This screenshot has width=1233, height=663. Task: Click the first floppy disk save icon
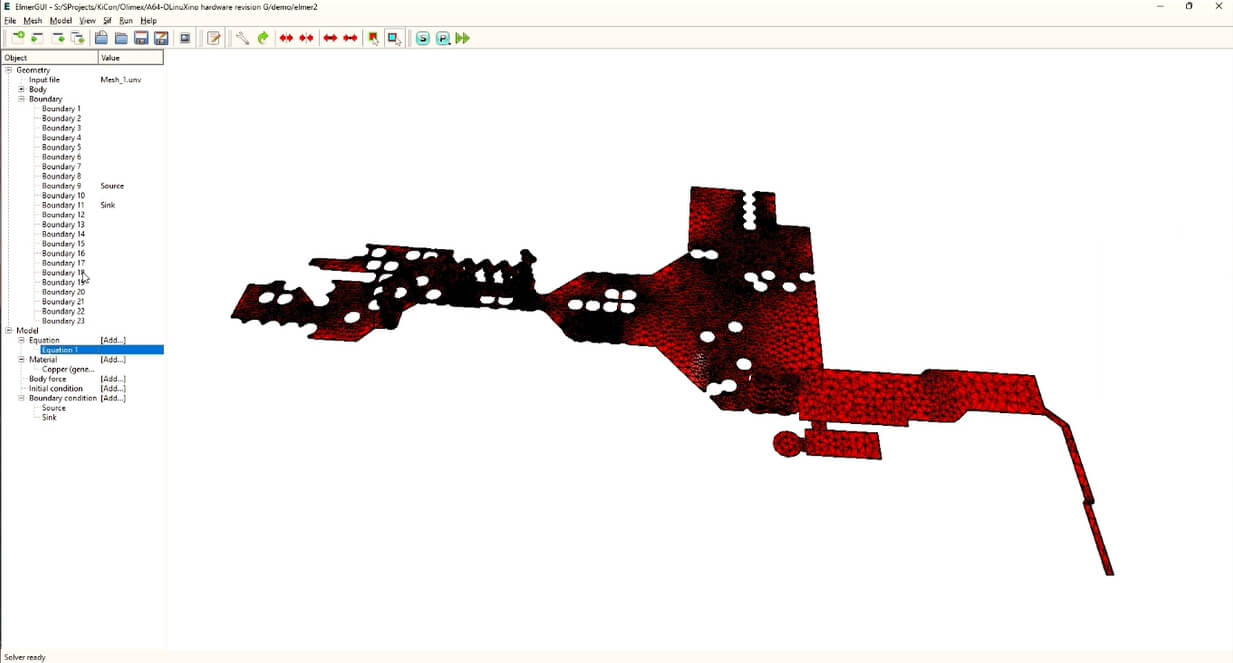click(141, 38)
